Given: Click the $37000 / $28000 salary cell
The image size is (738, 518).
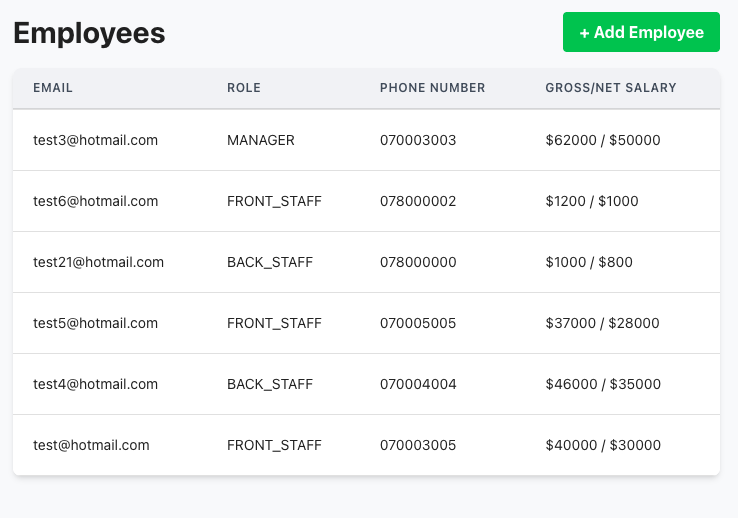Looking at the screenshot, I should [603, 323].
